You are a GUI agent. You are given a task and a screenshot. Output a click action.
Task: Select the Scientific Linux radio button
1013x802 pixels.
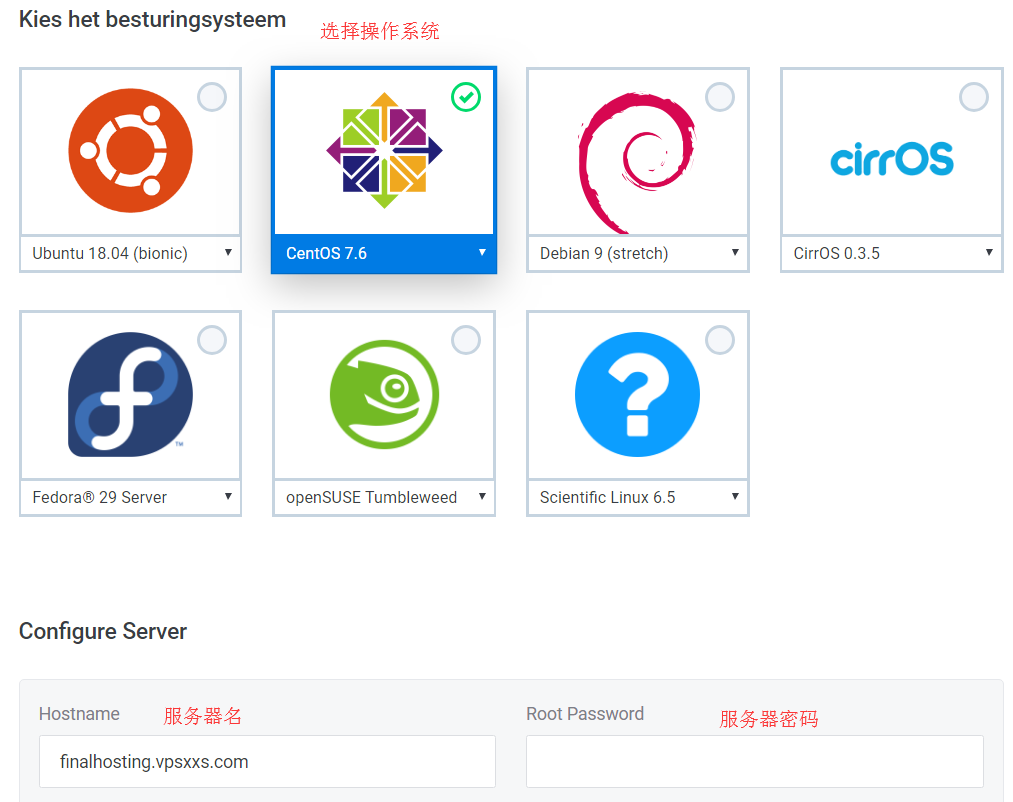(720, 340)
